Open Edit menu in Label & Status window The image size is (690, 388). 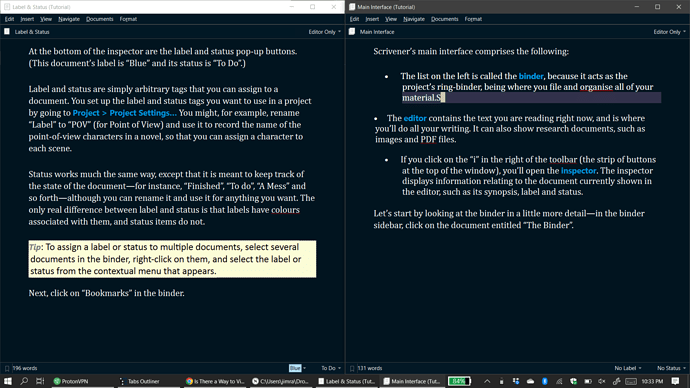[x=9, y=19]
